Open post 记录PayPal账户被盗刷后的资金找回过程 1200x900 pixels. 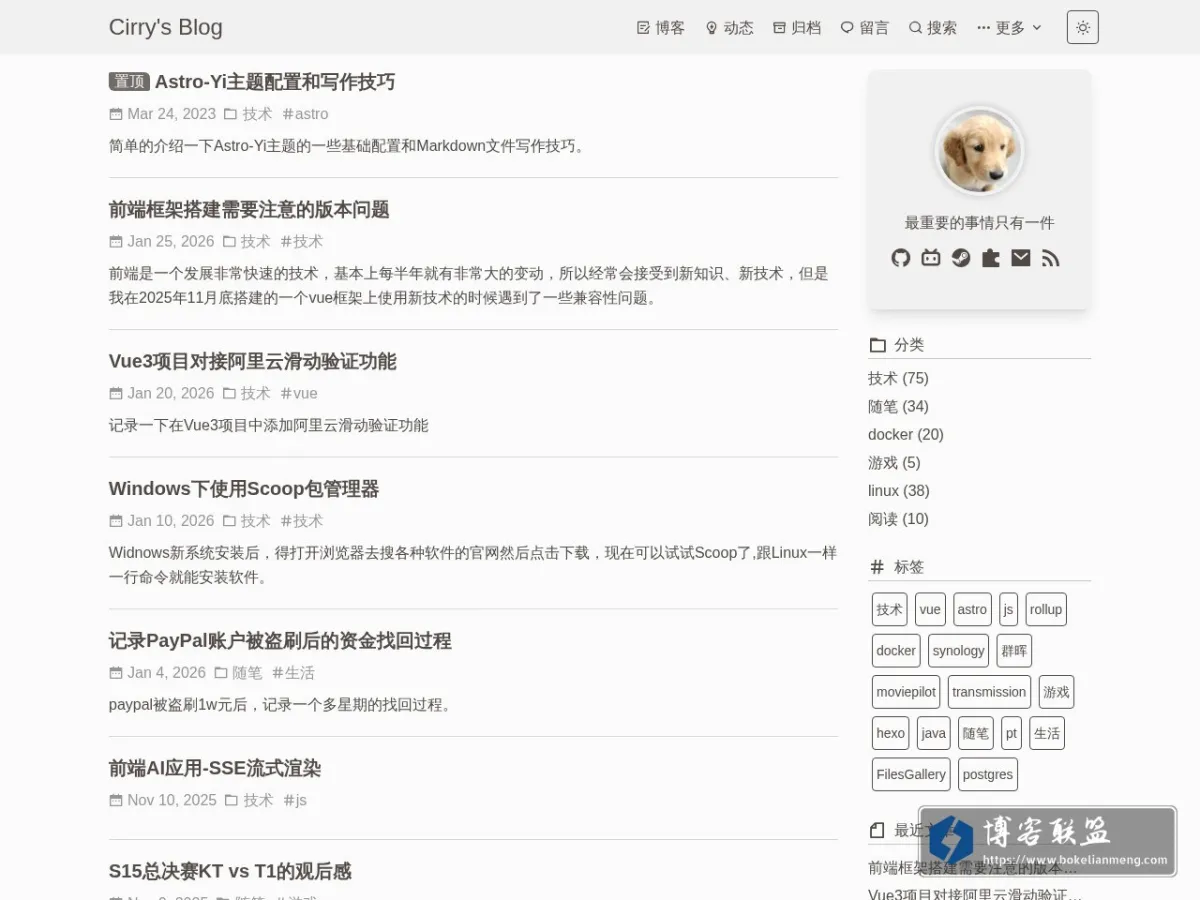pos(280,641)
